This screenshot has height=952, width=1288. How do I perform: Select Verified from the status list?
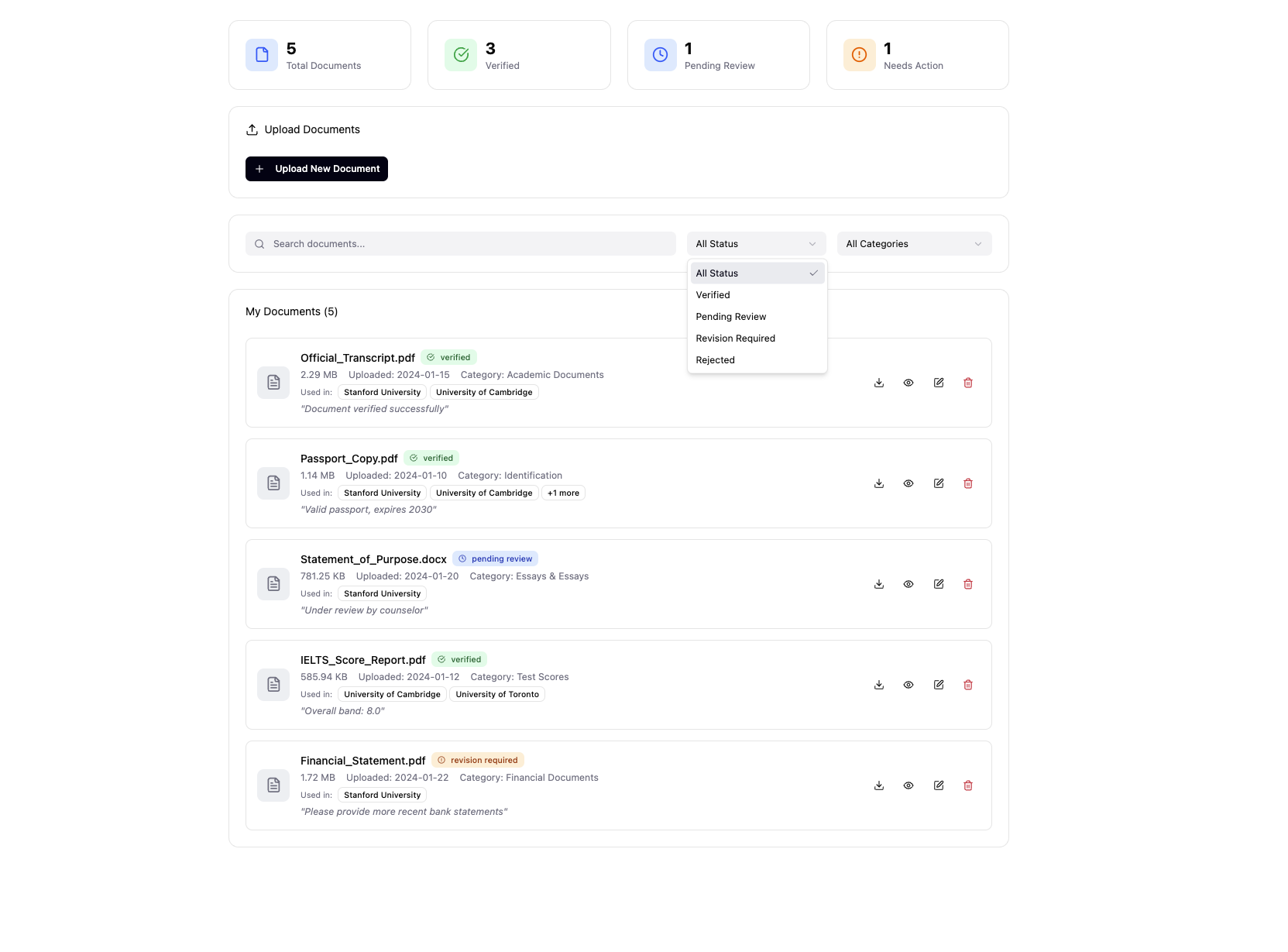[x=713, y=295]
